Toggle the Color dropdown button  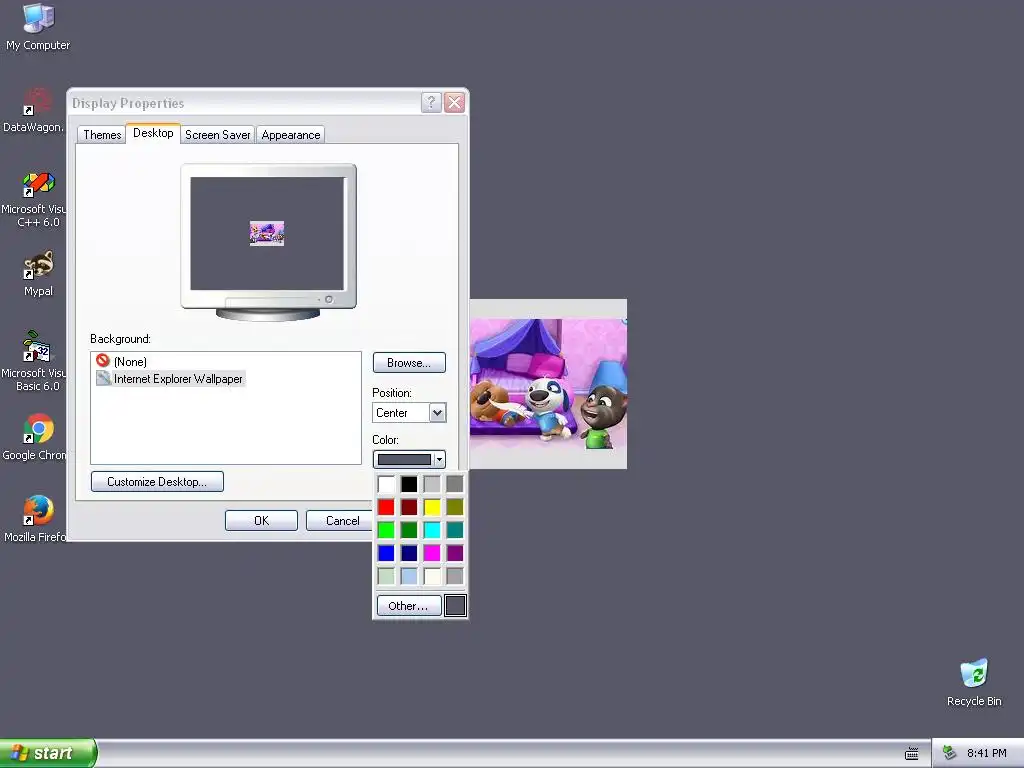point(409,460)
